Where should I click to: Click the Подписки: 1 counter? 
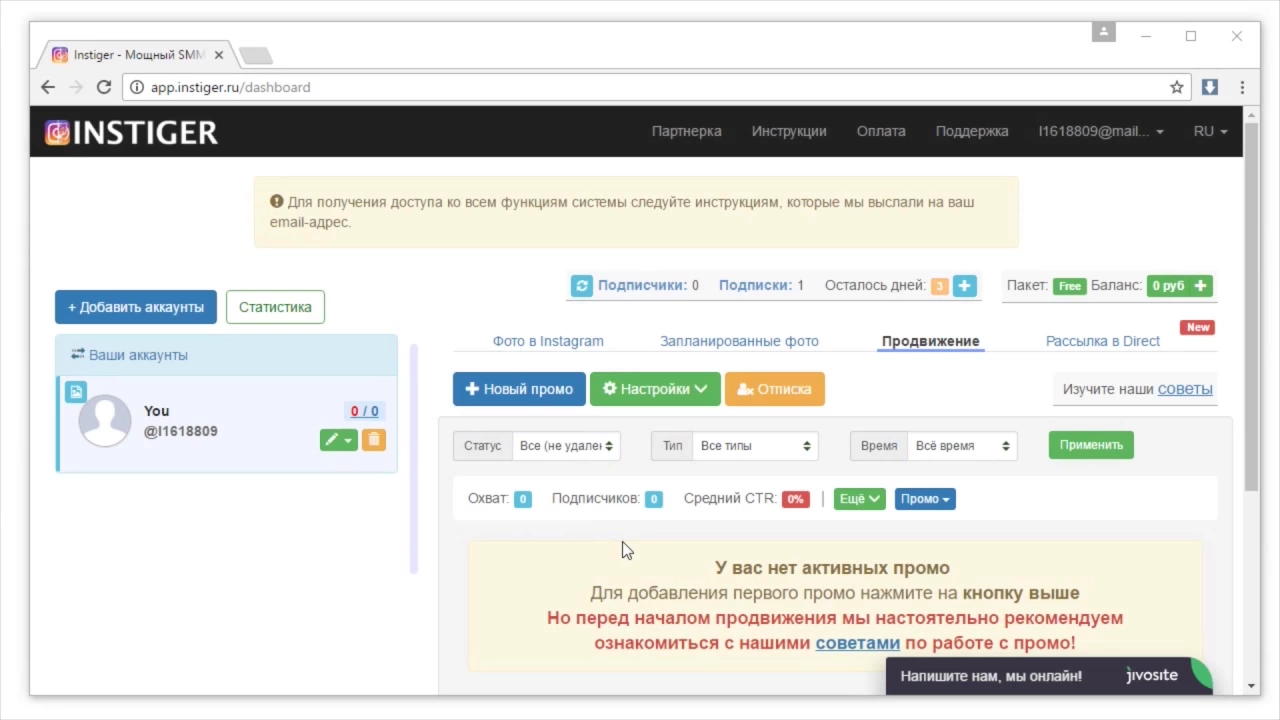[761, 286]
